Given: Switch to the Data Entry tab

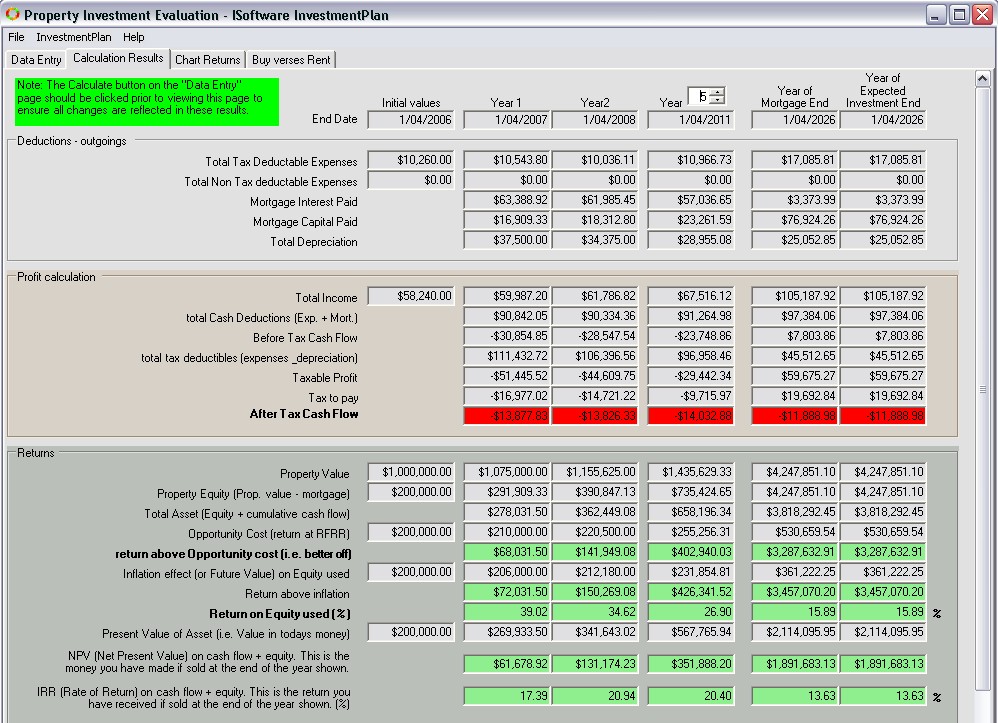Looking at the screenshot, I should click(36, 60).
